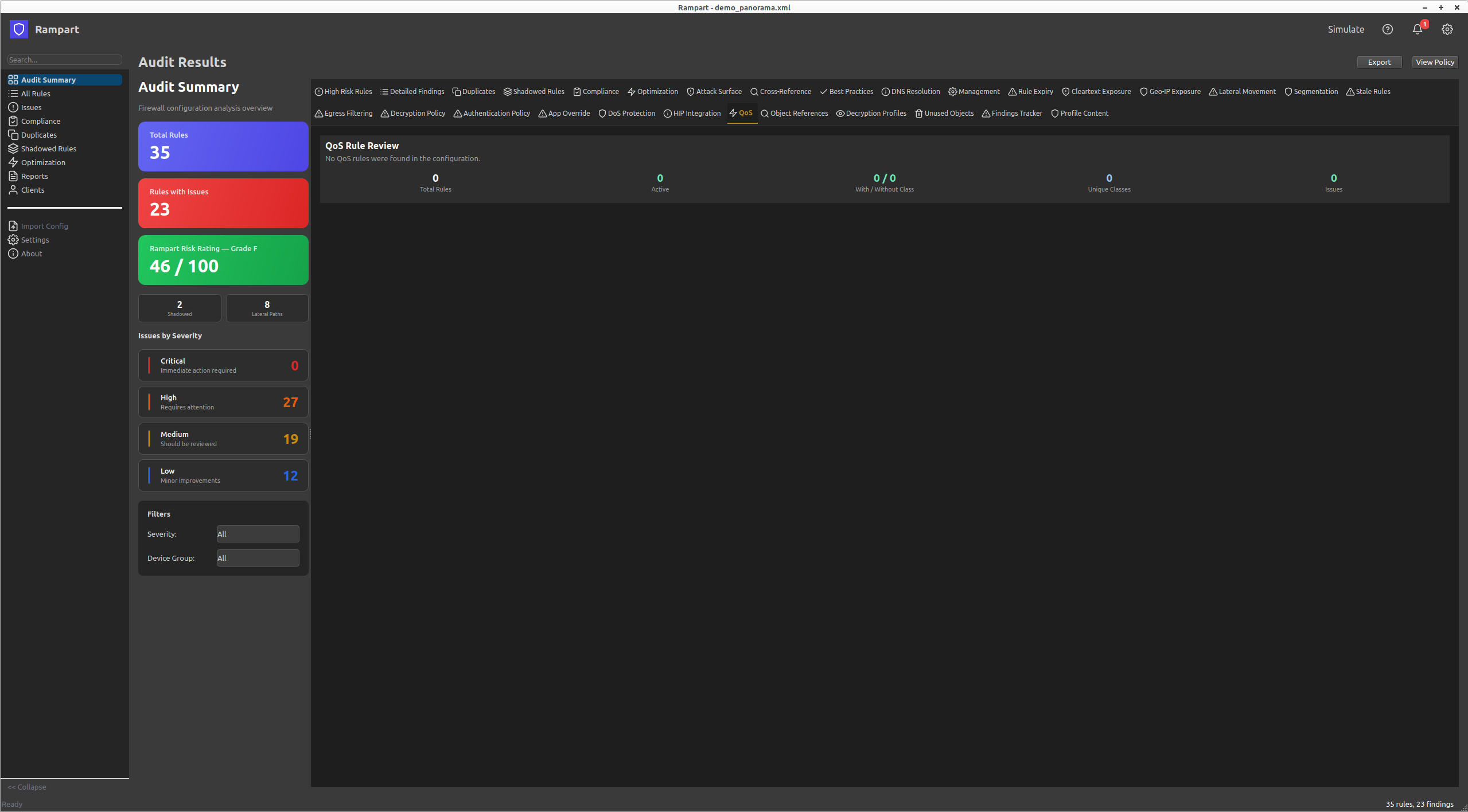Click the Unused Objects trash icon

919,114
